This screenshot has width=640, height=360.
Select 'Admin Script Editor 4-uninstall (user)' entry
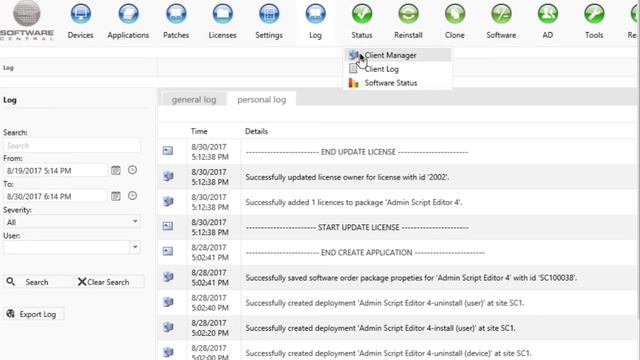384,303
